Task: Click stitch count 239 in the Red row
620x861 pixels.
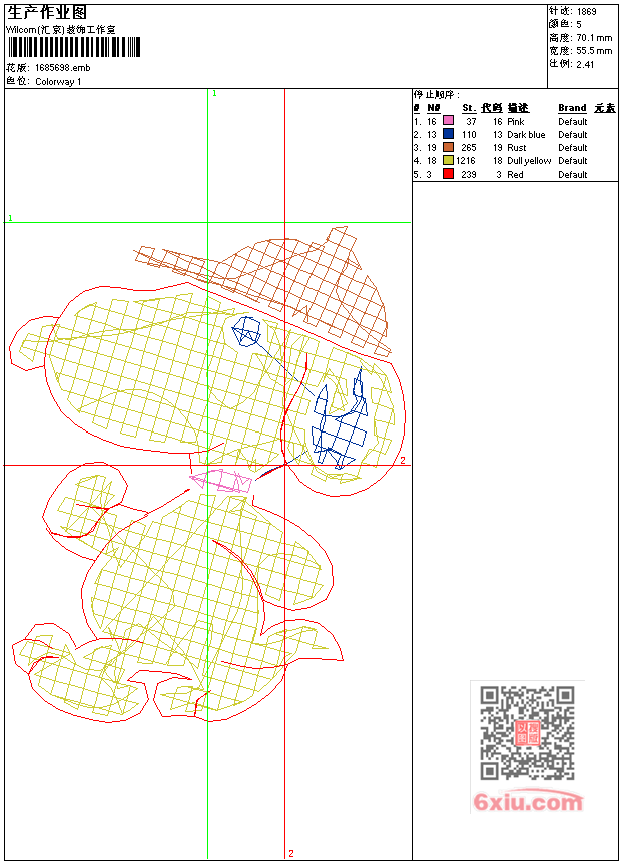Action: click(x=468, y=175)
